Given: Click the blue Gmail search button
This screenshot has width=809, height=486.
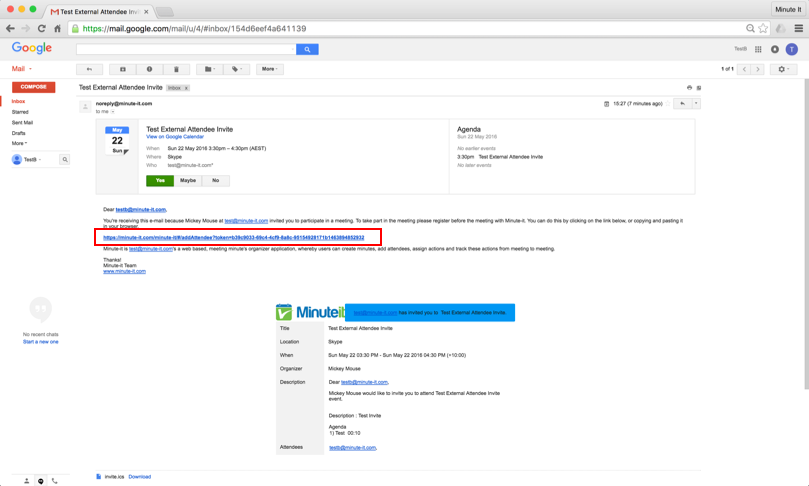Looking at the screenshot, I should [x=307, y=49].
